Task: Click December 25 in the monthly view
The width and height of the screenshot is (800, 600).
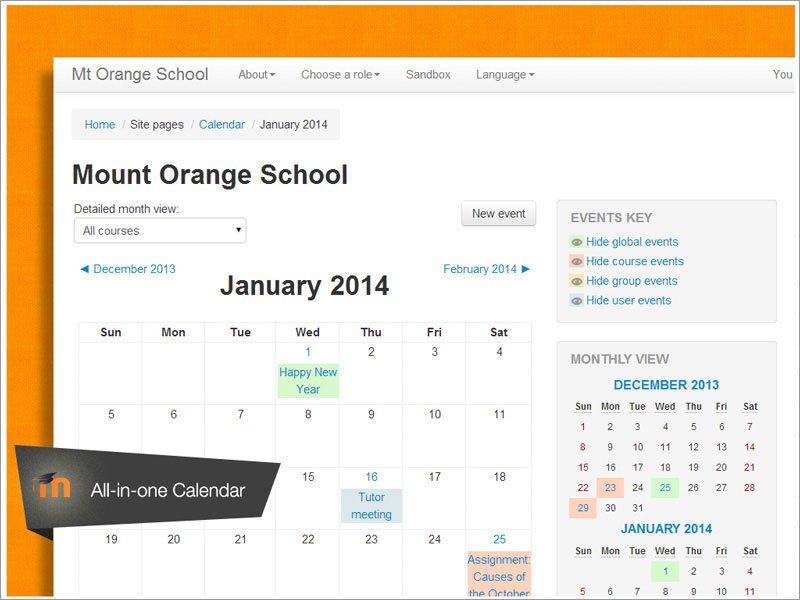Action: click(665, 488)
